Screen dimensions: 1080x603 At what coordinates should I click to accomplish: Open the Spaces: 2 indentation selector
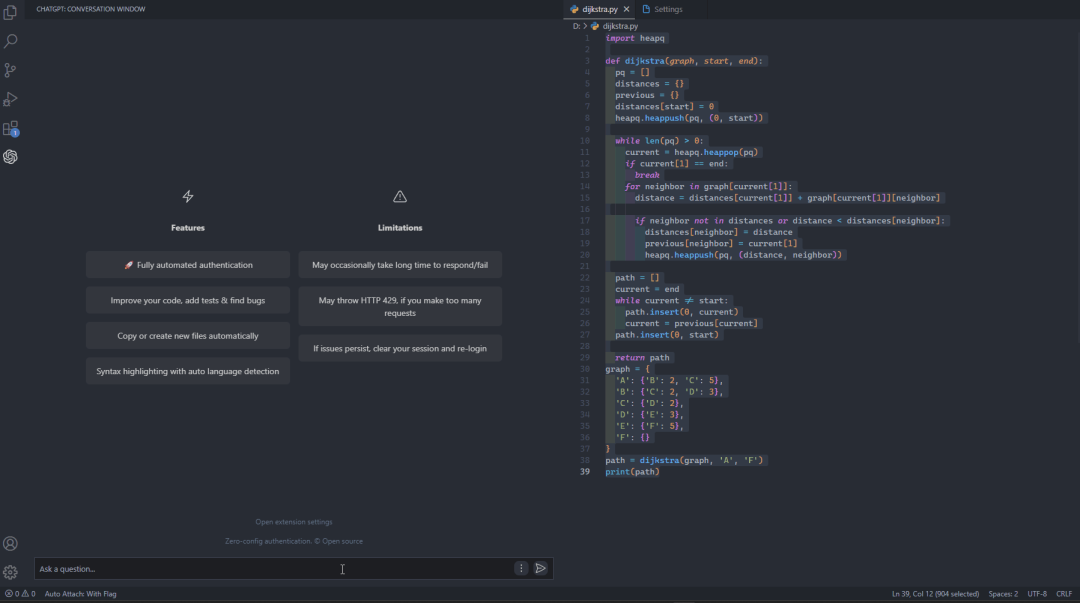click(1003, 594)
